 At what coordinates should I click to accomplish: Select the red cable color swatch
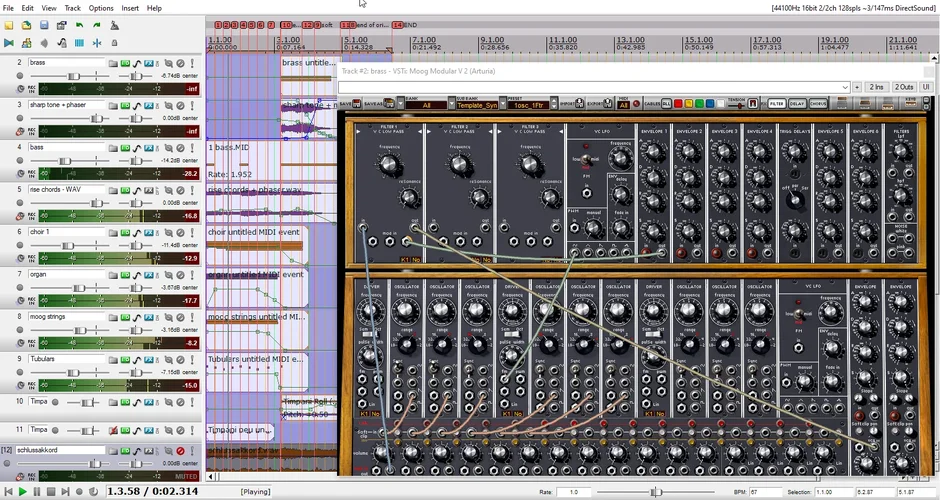coord(679,103)
